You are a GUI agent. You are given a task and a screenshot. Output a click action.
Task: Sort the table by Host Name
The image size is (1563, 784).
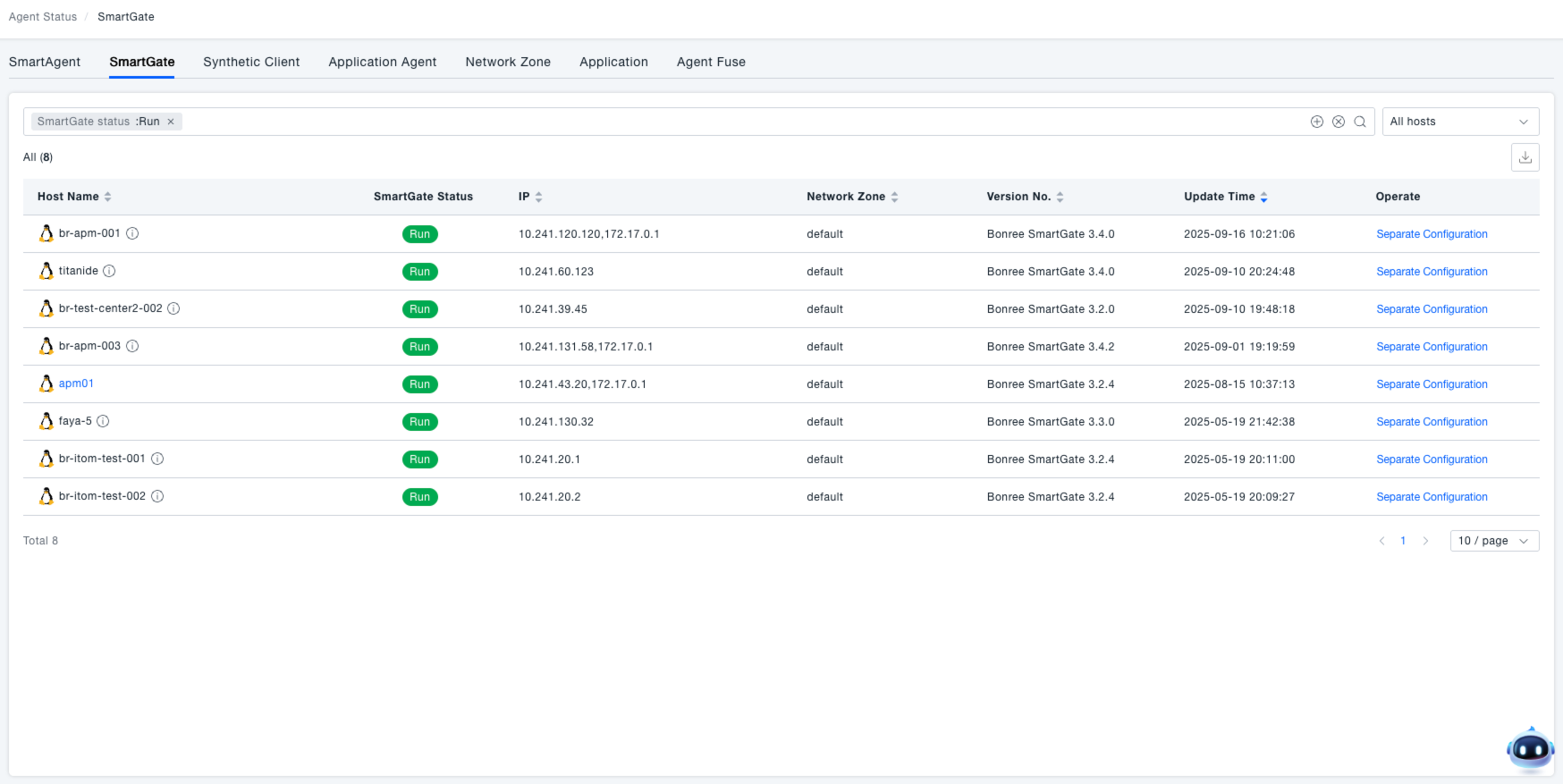pyautogui.click(x=107, y=197)
